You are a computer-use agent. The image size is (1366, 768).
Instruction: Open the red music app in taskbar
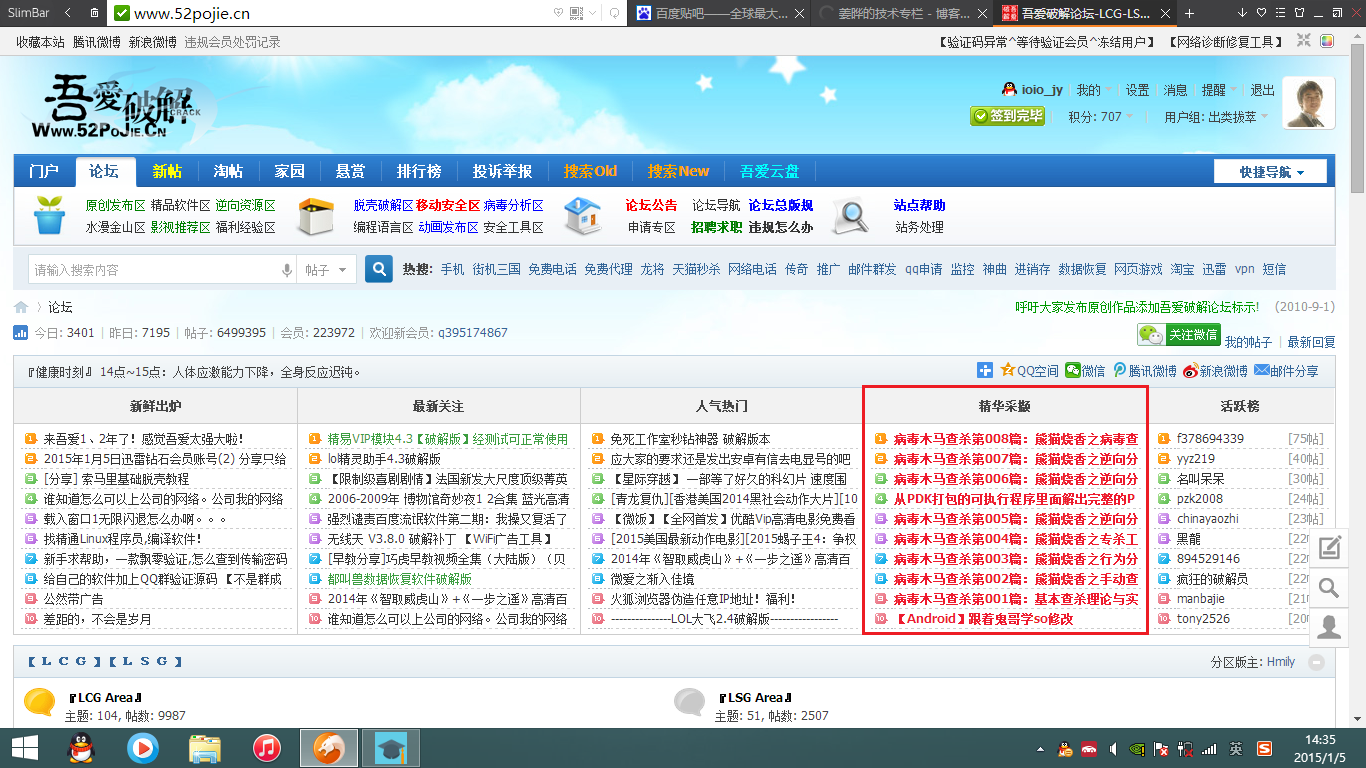tap(267, 746)
